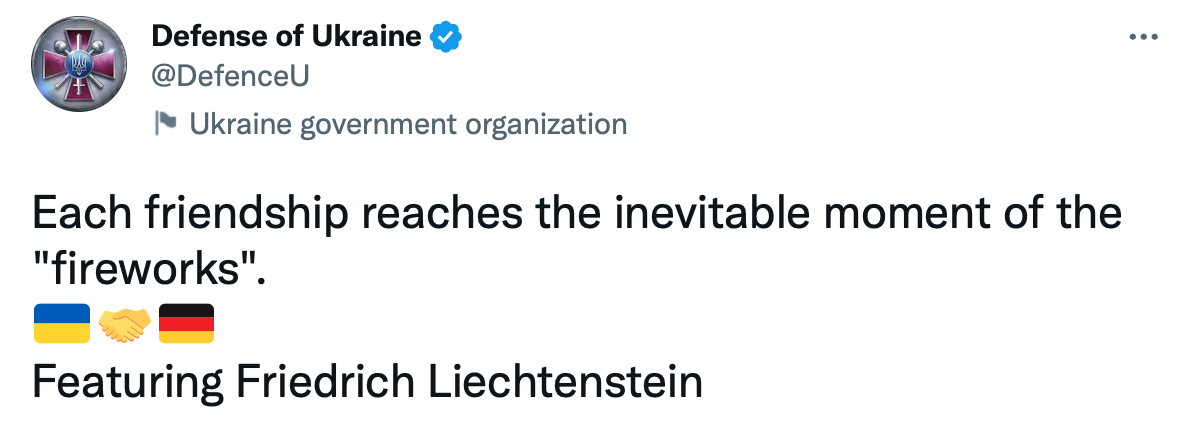Image resolution: width=1184 pixels, height=430 pixels.
Task: Open the Defense of Ukraine profile avatar
Action: pyautogui.click(x=79, y=64)
